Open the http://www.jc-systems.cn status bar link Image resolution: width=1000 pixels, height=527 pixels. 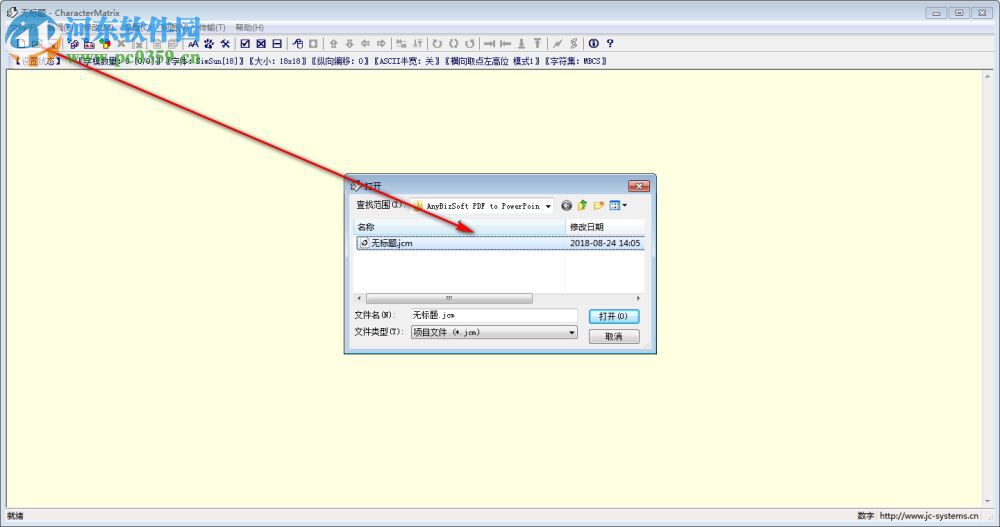coord(929,516)
